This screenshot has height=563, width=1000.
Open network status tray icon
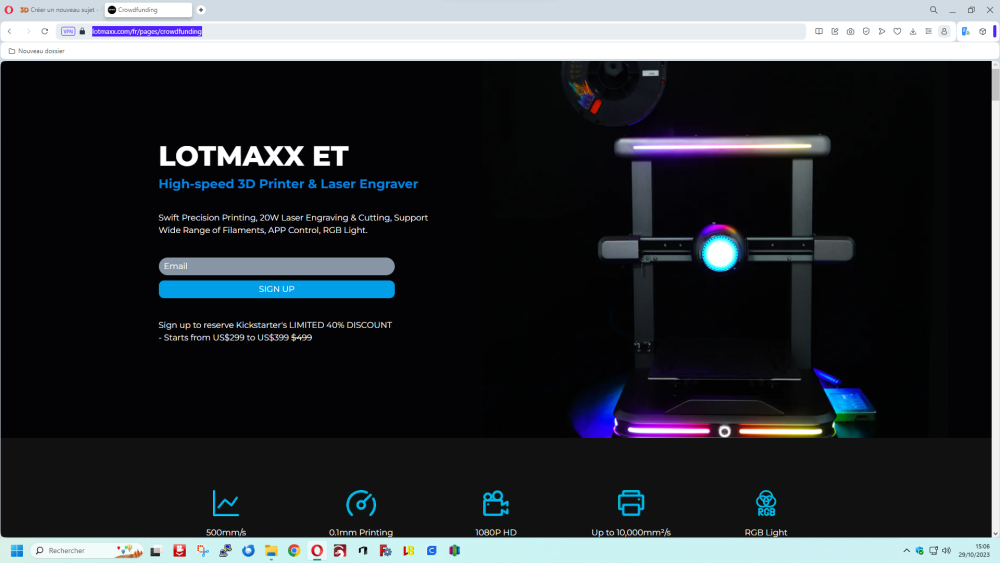click(x=933, y=550)
